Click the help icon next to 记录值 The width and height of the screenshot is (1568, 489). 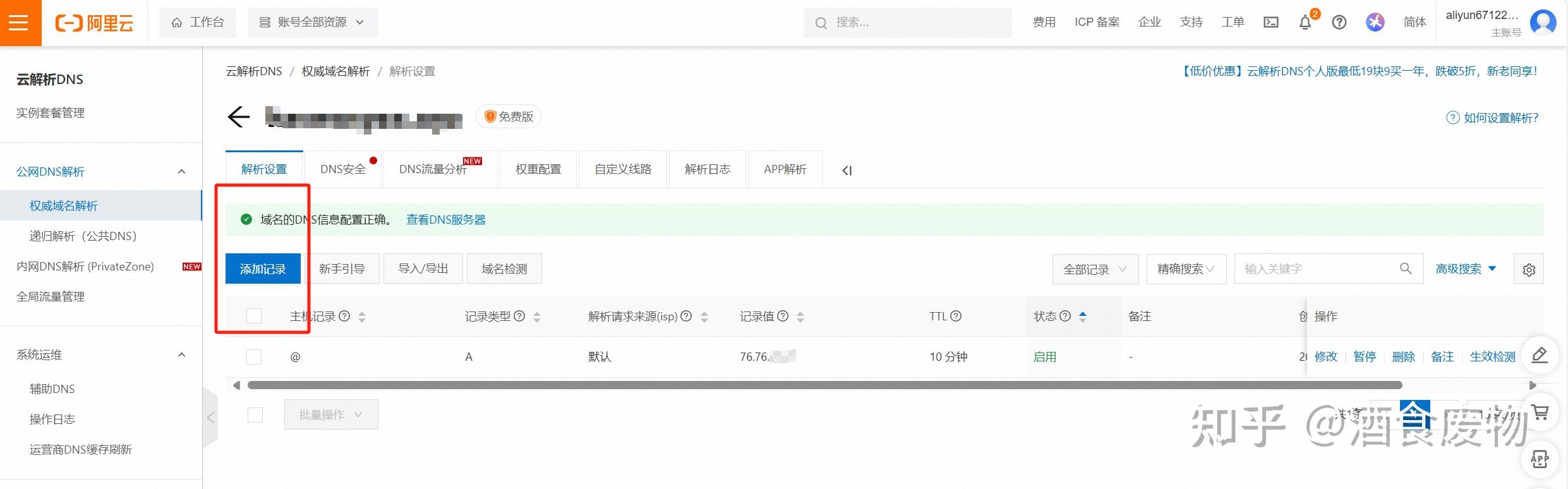[783, 316]
